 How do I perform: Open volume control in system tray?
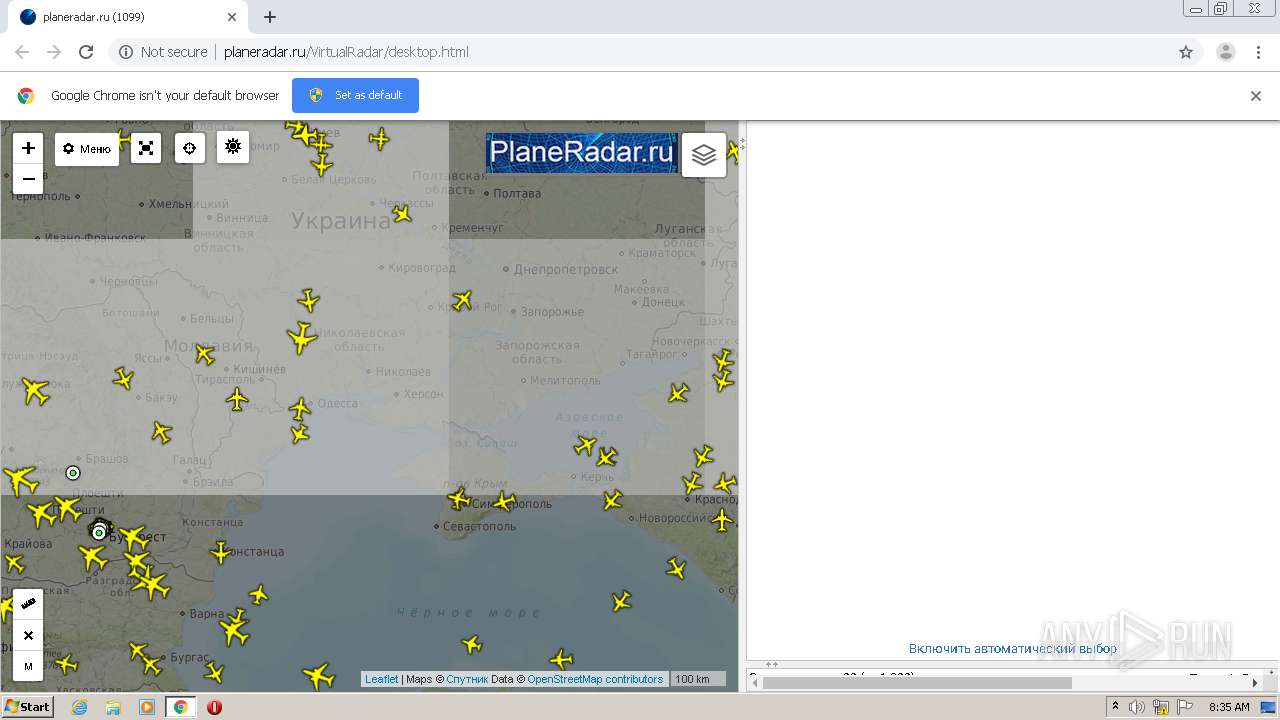(1137, 707)
